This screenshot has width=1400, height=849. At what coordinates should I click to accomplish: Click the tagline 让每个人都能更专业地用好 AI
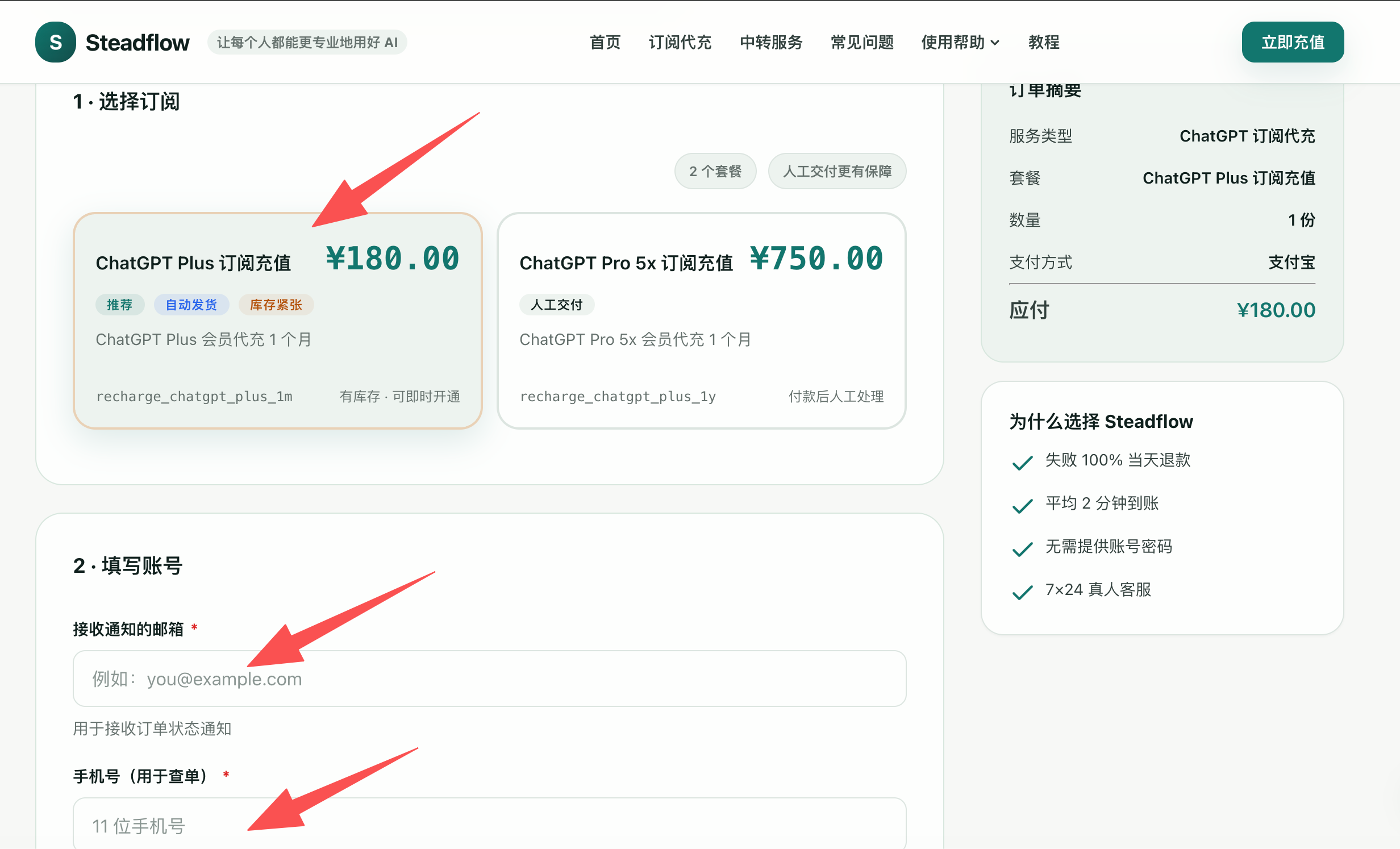pos(307,42)
